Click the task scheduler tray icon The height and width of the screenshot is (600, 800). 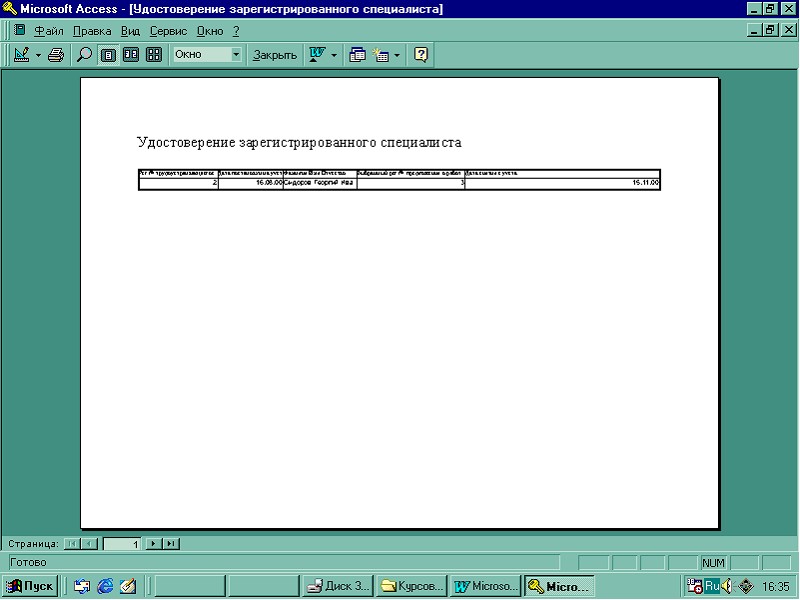(x=694, y=586)
